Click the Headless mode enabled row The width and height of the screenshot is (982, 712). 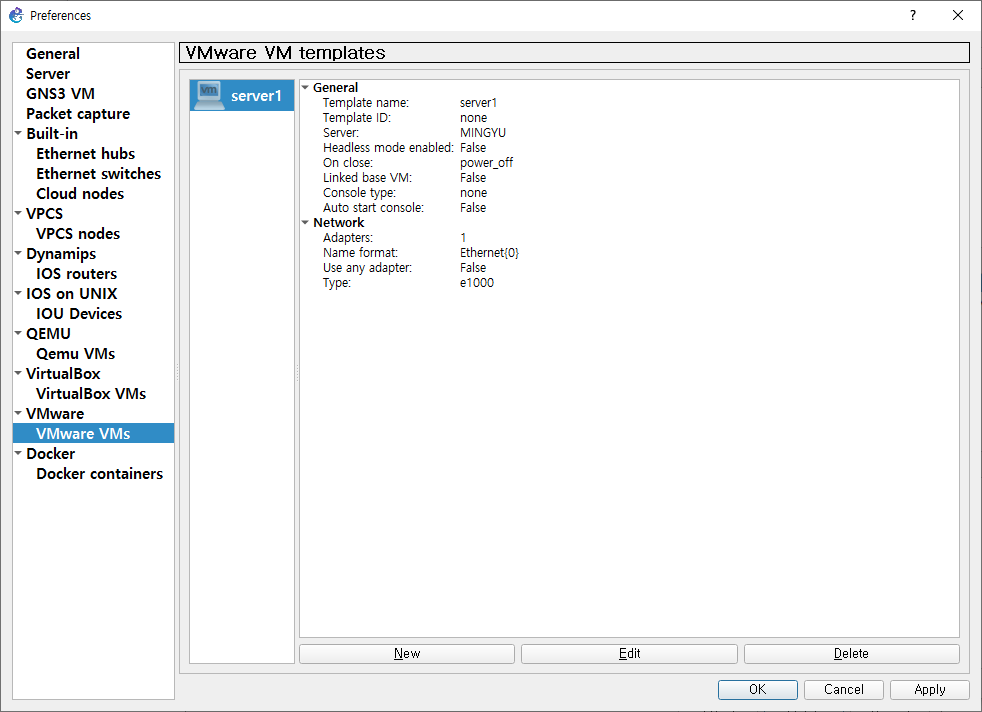(629, 148)
